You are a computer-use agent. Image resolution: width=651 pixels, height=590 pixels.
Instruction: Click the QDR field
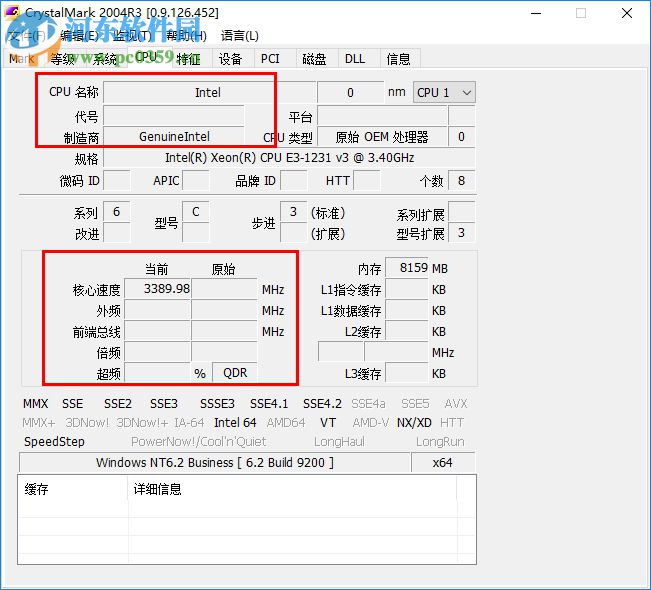coord(235,372)
